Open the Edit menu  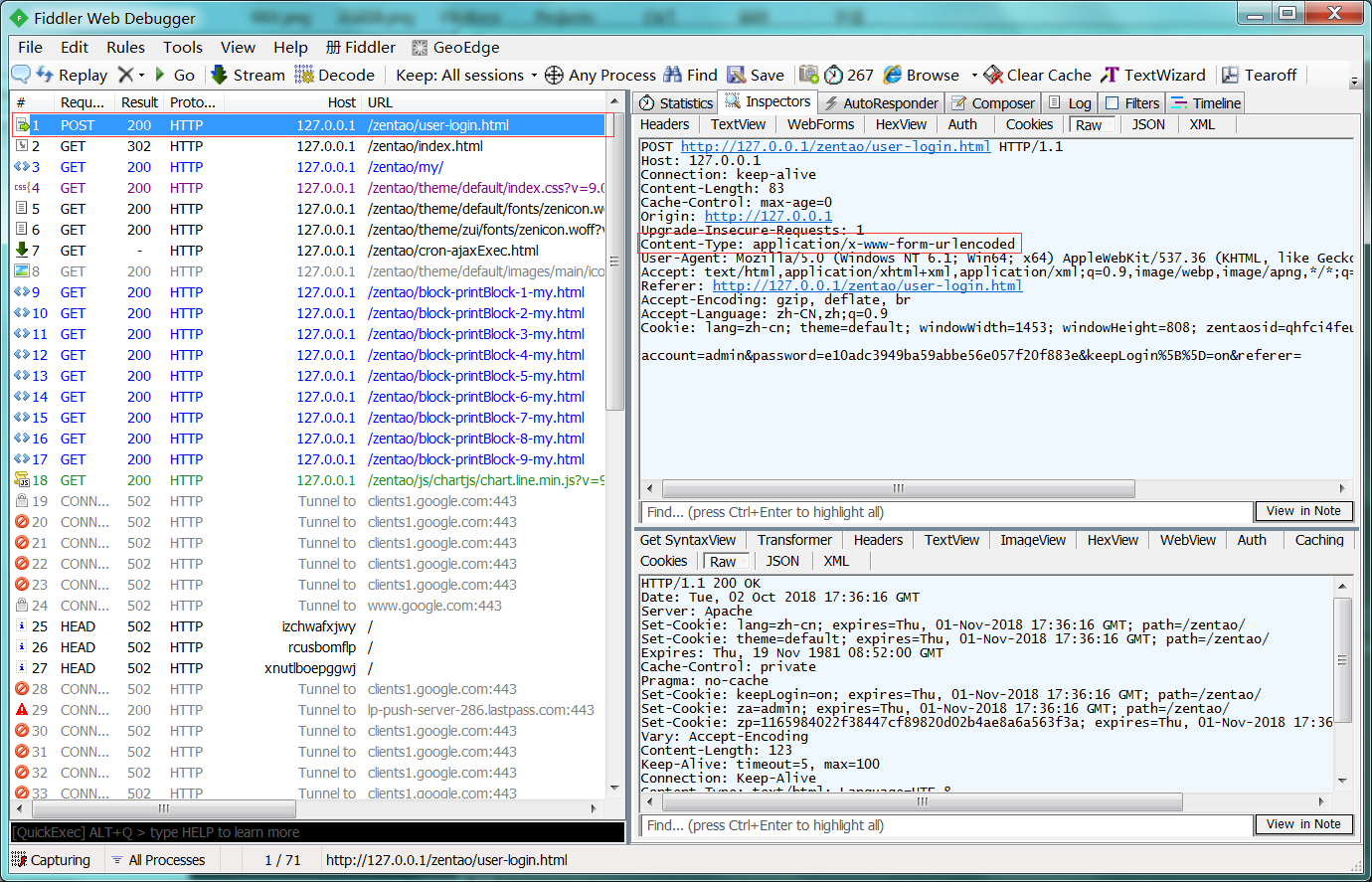click(x=75, y=47)
